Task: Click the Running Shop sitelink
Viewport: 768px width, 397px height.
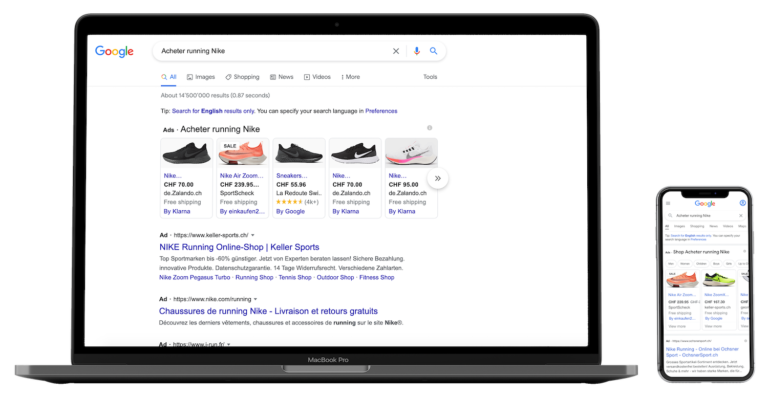Action: 254,278
